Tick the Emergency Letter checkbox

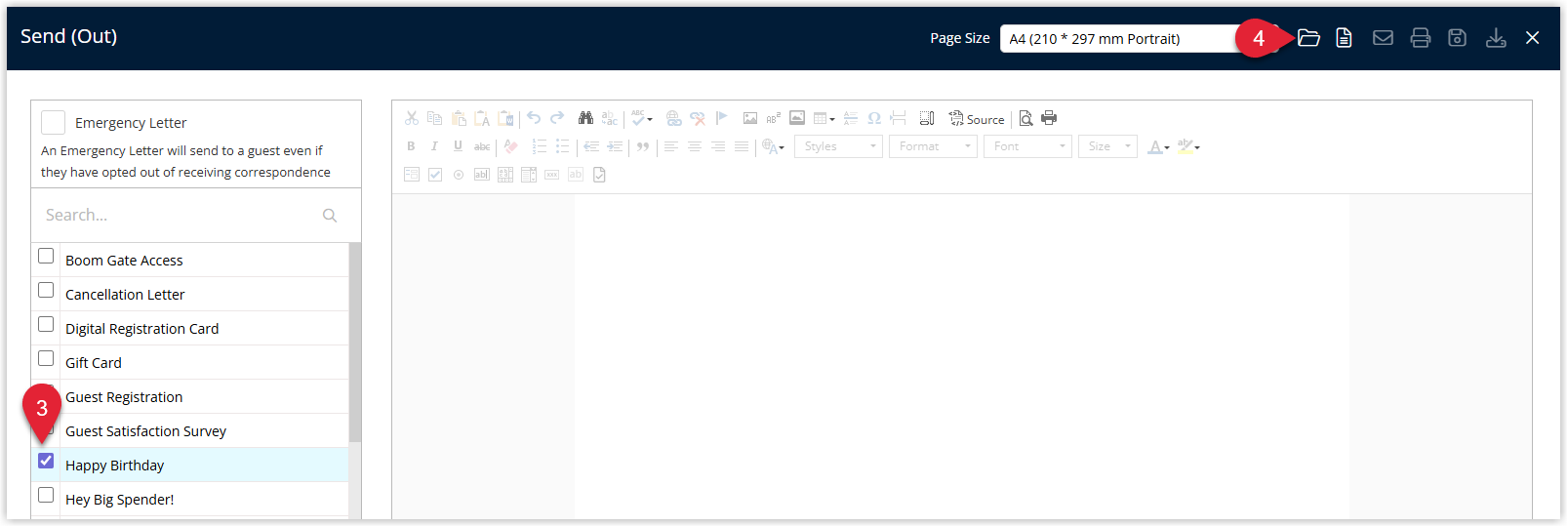(x=54, y=122)
